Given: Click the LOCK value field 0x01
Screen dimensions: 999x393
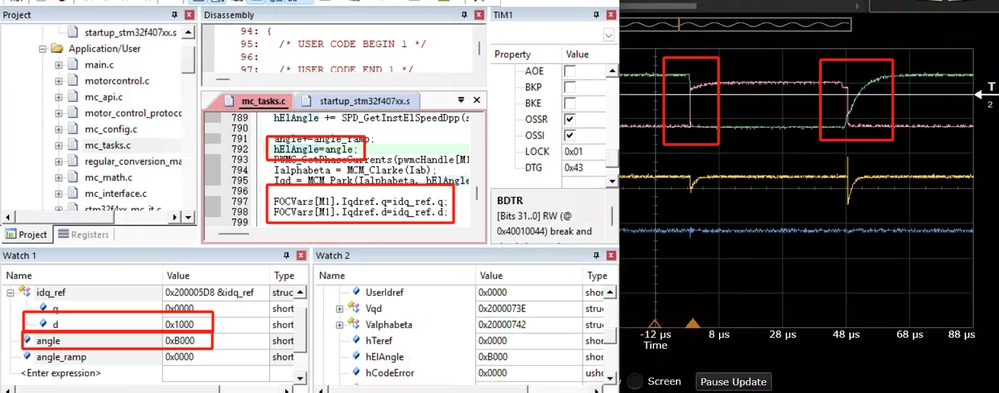Looking at the screenshot, I should 582,152.
